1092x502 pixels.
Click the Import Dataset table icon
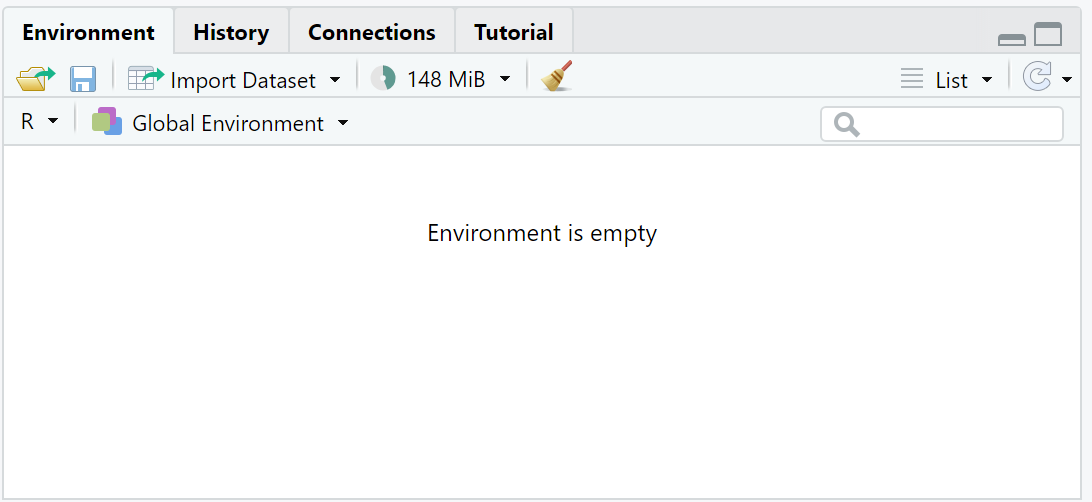pyautogui.click(x=146, y=79)
